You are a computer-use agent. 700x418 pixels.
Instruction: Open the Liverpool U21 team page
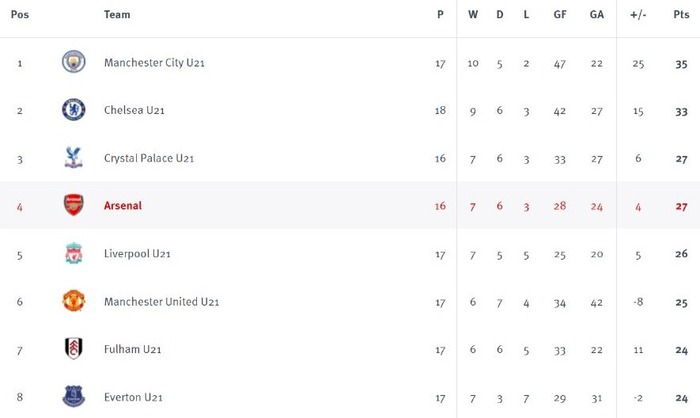pyautogui.click(x=137, y=254)
